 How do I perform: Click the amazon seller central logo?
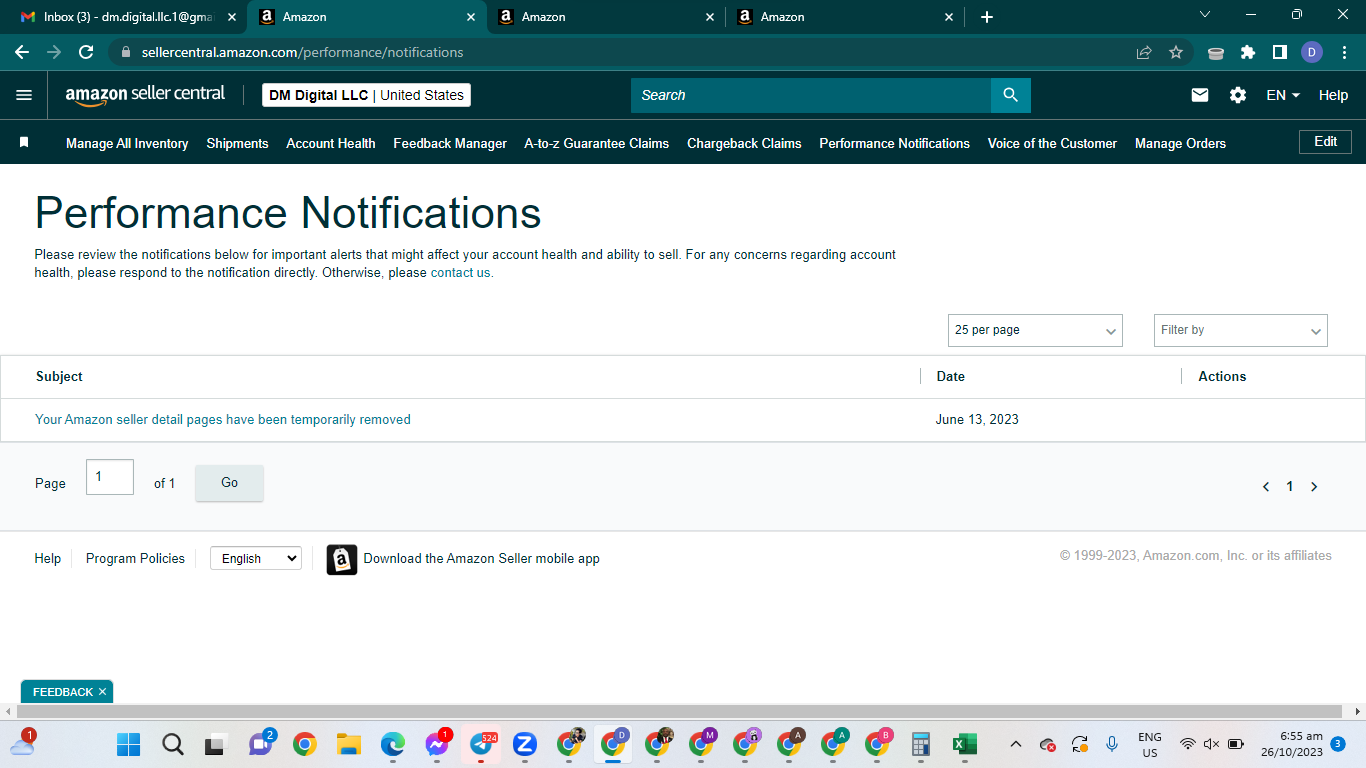point(146,95)
